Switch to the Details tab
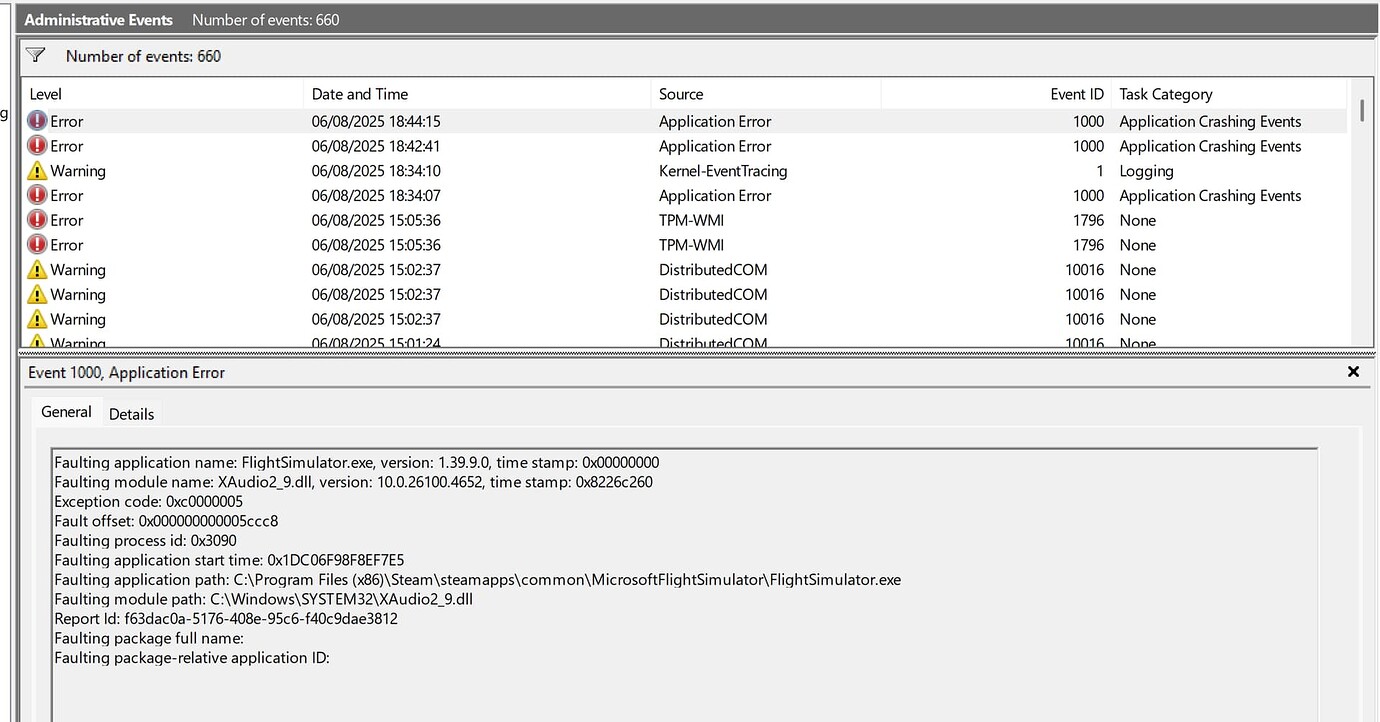 coord(131,413)
